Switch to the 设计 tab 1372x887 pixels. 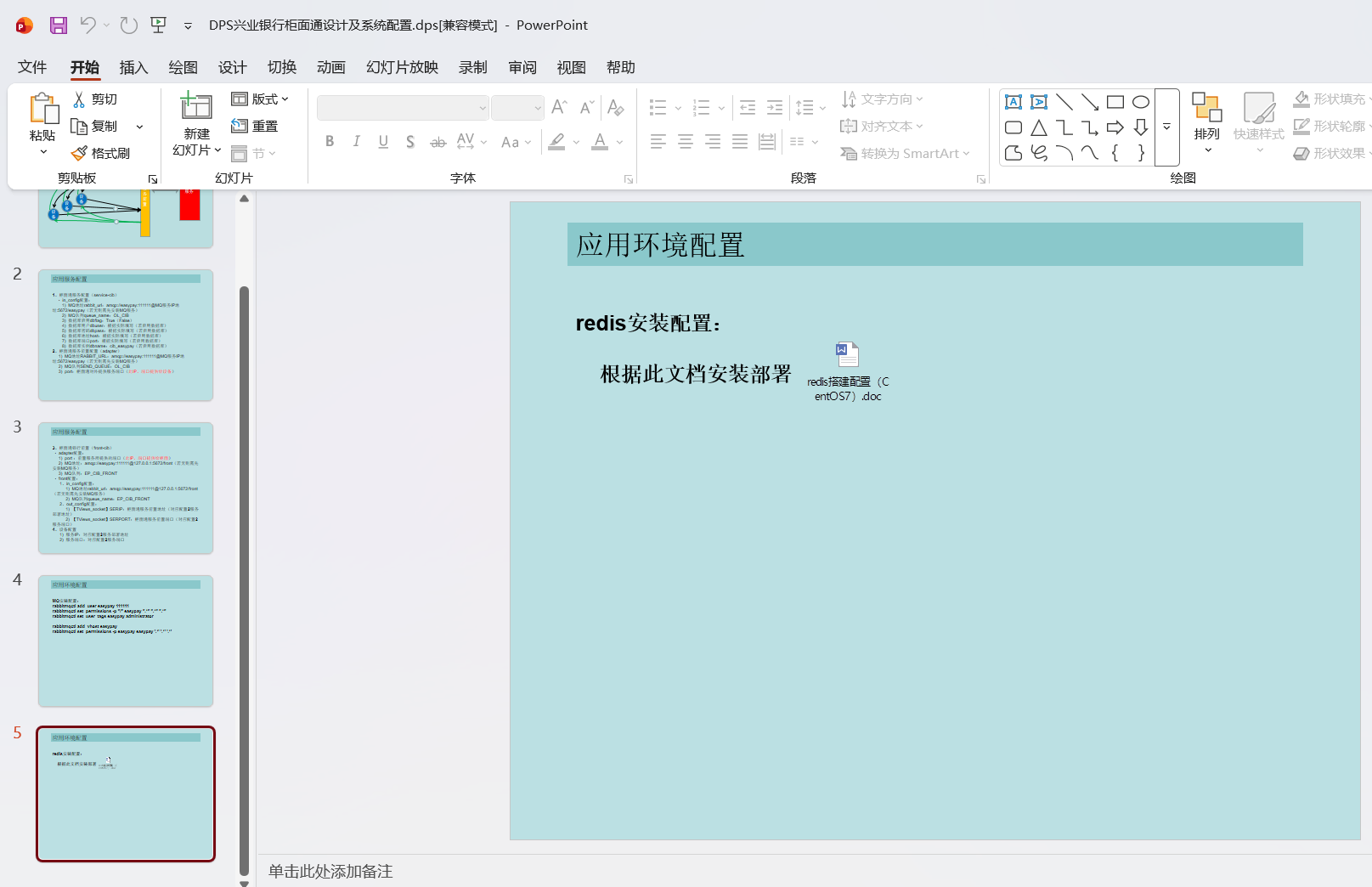232,67
